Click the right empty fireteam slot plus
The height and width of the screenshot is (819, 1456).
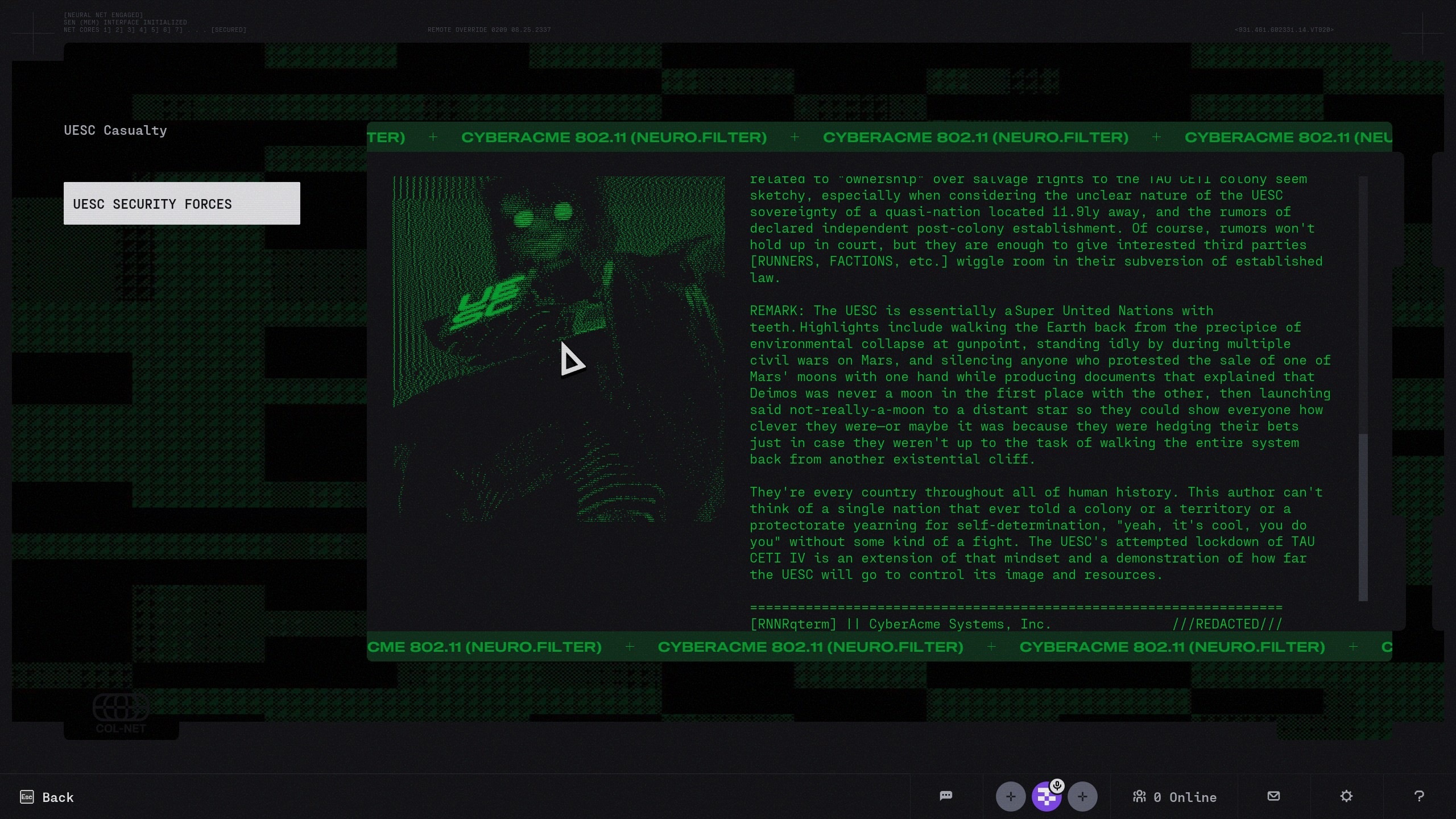[1082, 797]
